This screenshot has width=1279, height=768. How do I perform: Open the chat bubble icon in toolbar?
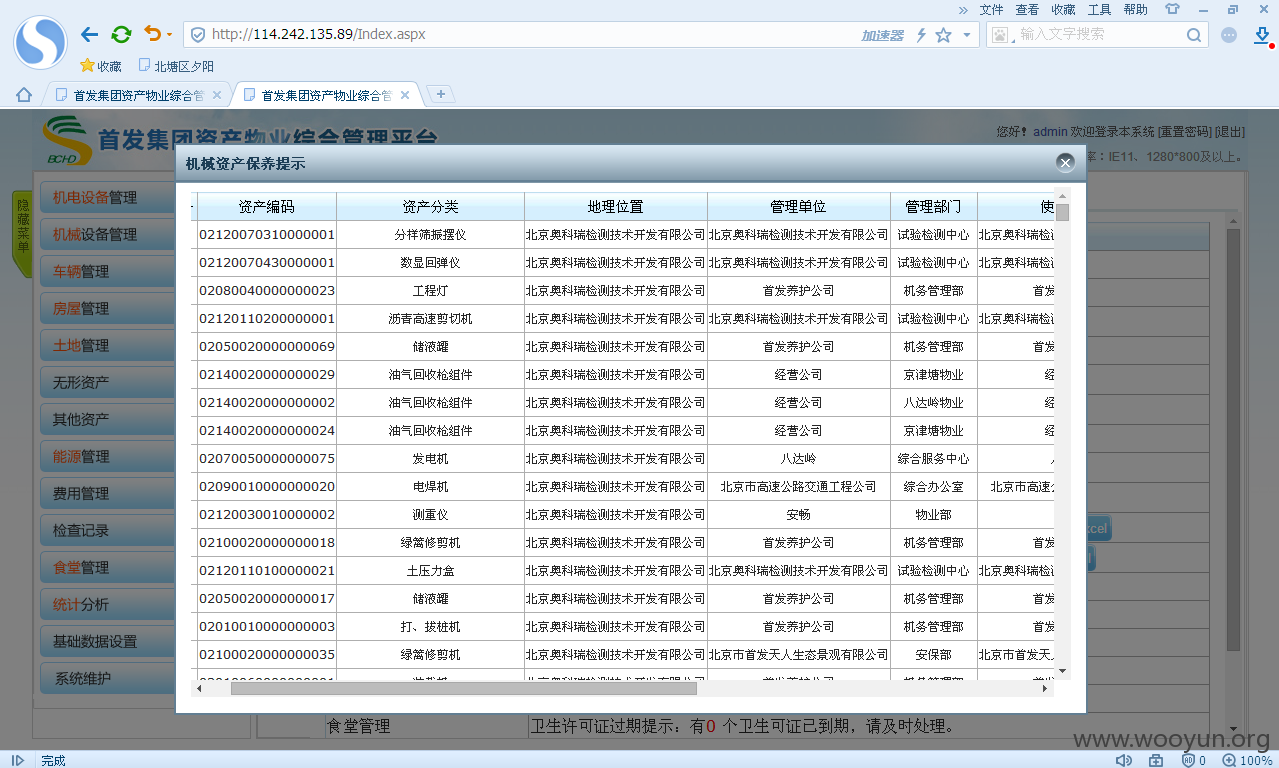coord(1229,35)
